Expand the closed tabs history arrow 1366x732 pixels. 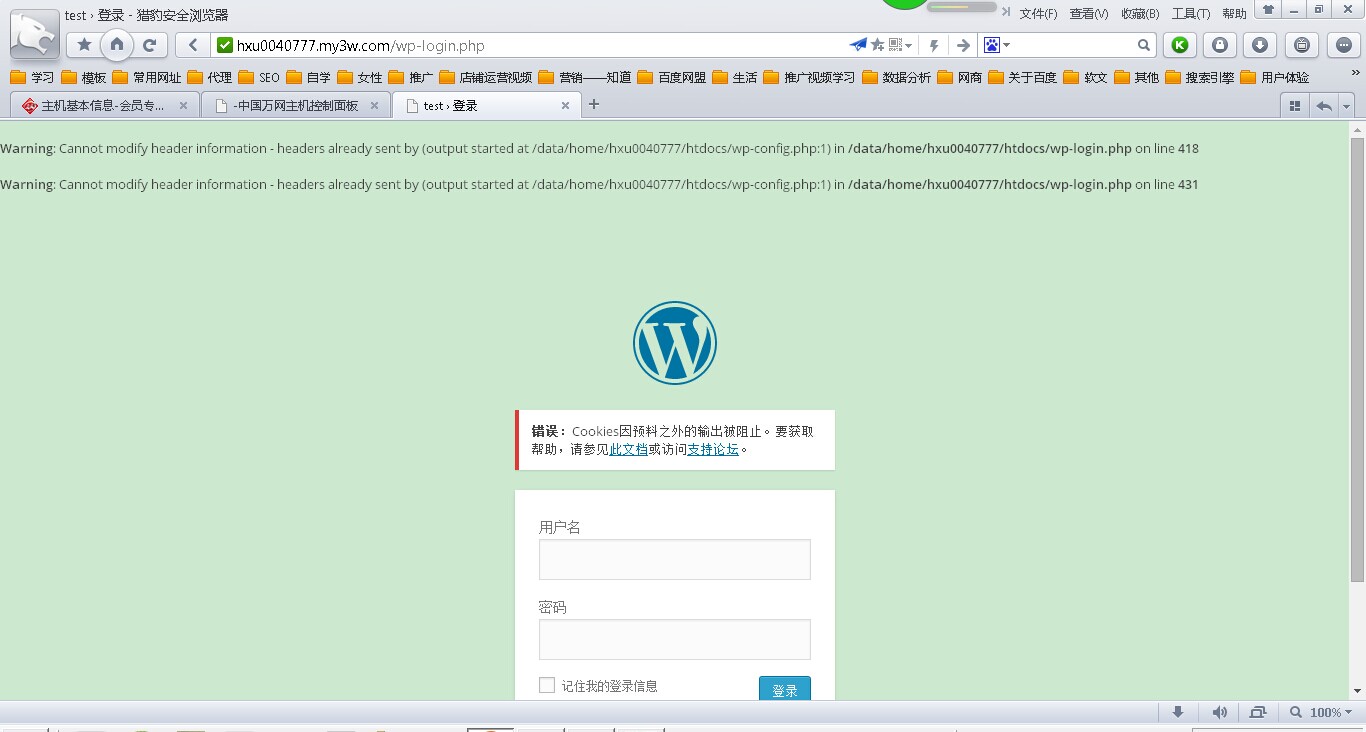1346,106
